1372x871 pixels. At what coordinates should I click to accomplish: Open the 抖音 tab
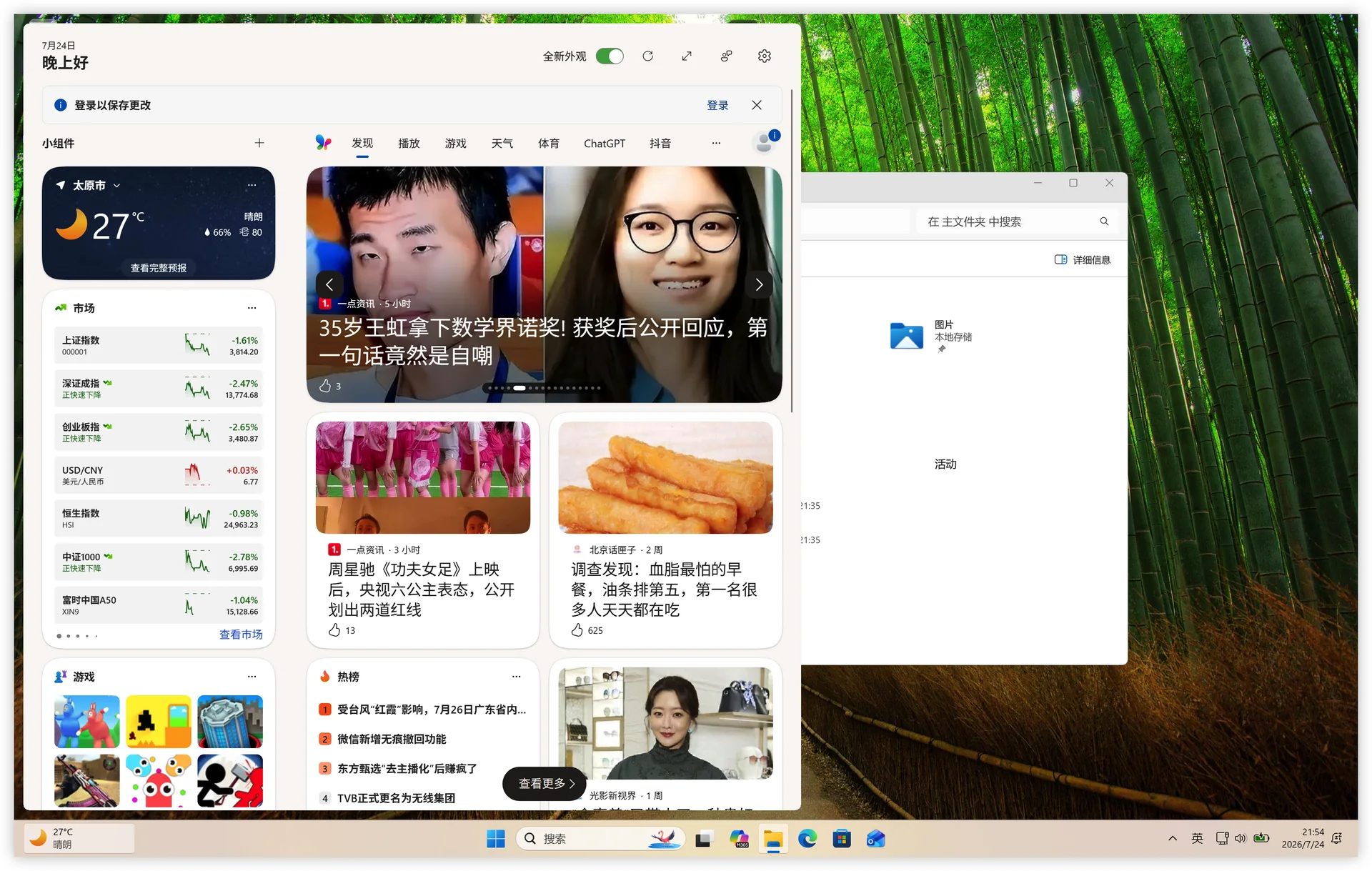click(x=660, y=144)
